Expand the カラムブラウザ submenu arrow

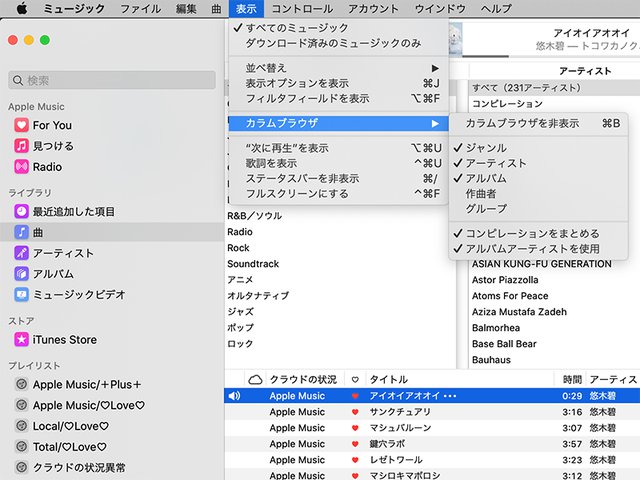pos(434,123)
